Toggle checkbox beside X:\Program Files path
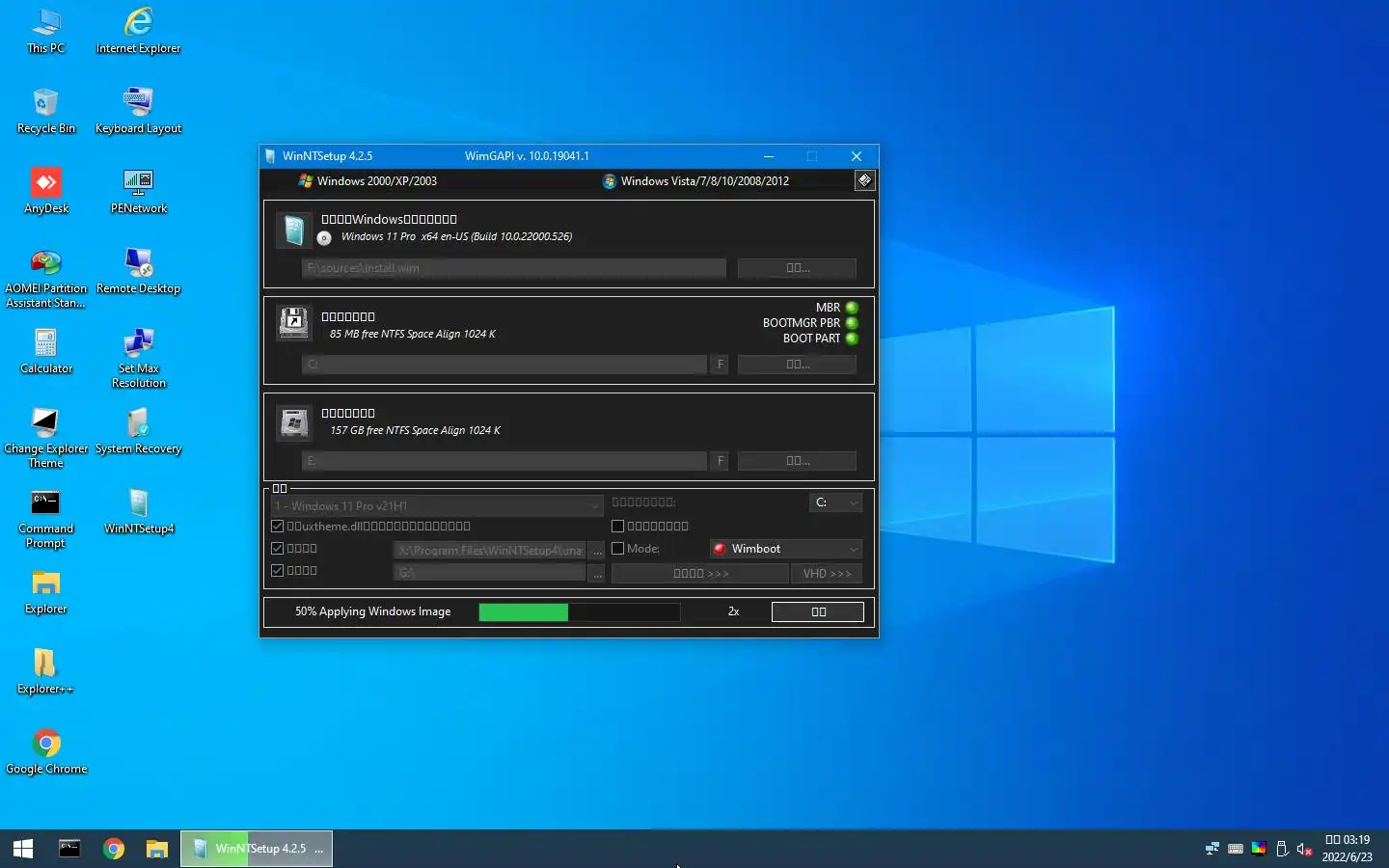This screenshot has width=1389, height=868. (x=278, y=549)
